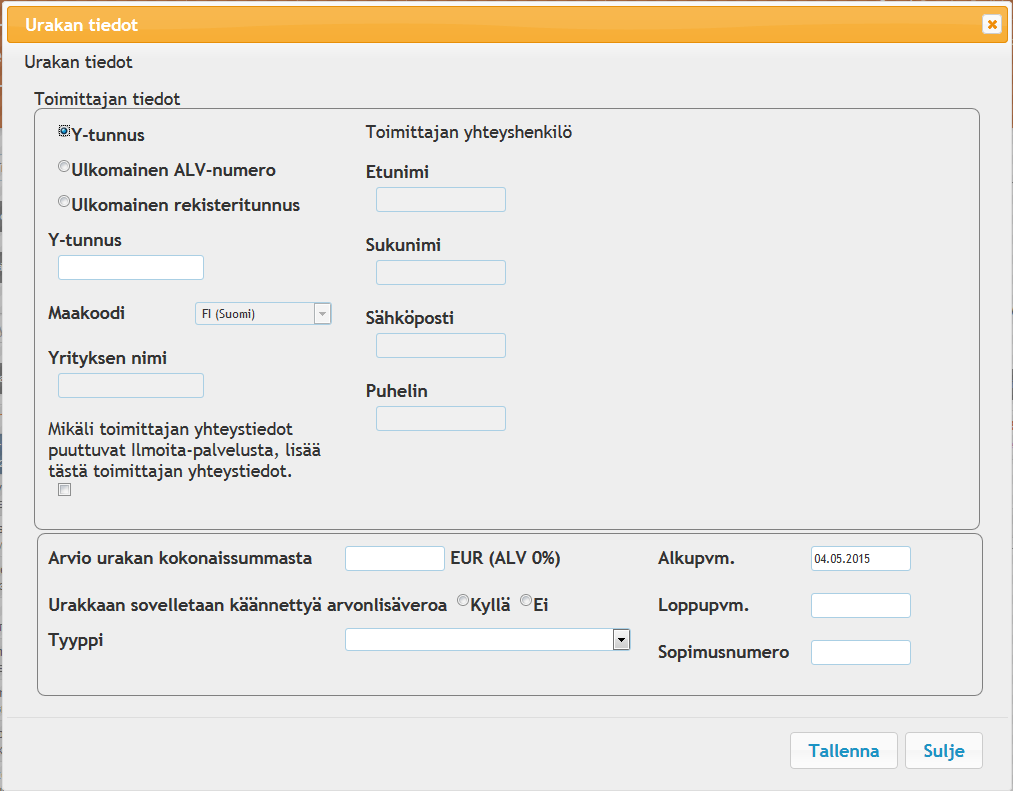The image size is (1013, 791).
Task: Click the Yrityksen nimi field
Action: pos(131,386)
